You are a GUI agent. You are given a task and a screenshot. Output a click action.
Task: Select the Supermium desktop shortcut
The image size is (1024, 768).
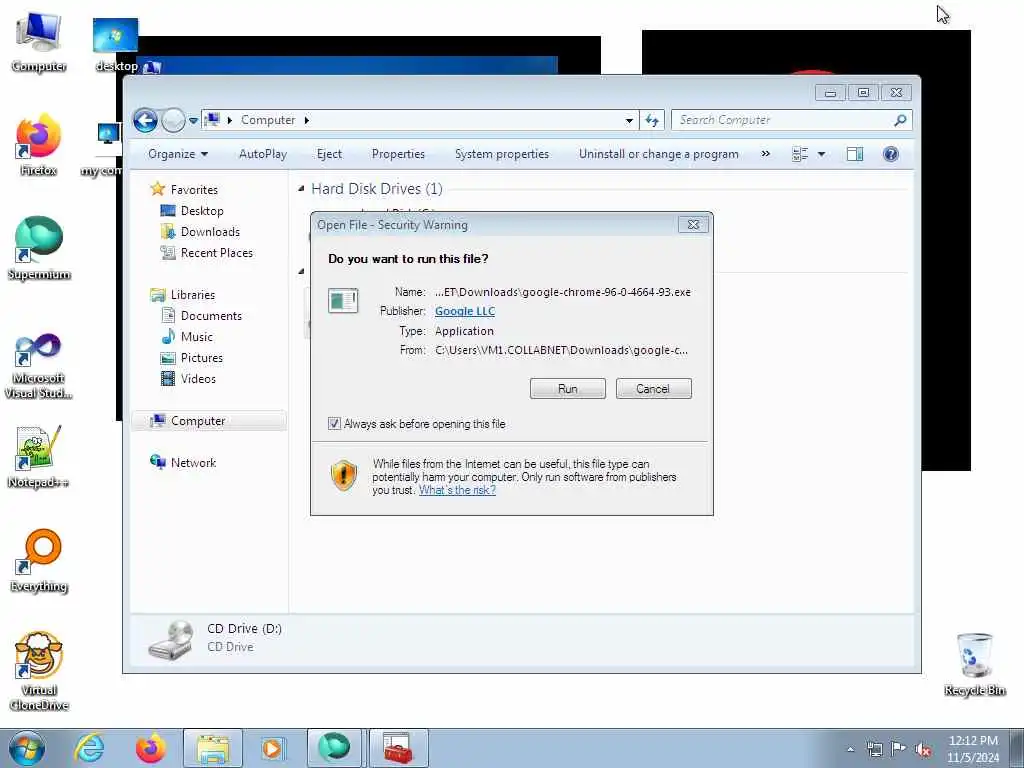click(39, 249)
